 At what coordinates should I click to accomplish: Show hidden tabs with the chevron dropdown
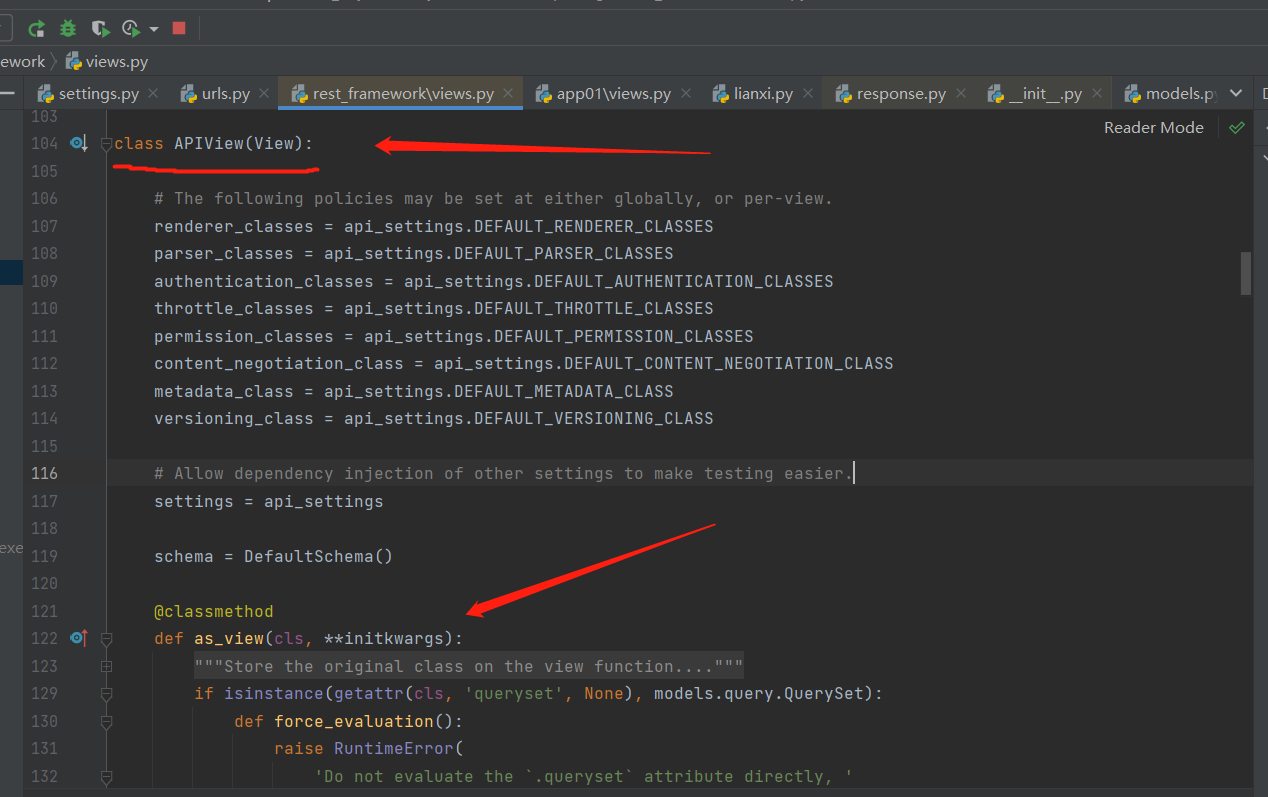tap(1236, 94)
